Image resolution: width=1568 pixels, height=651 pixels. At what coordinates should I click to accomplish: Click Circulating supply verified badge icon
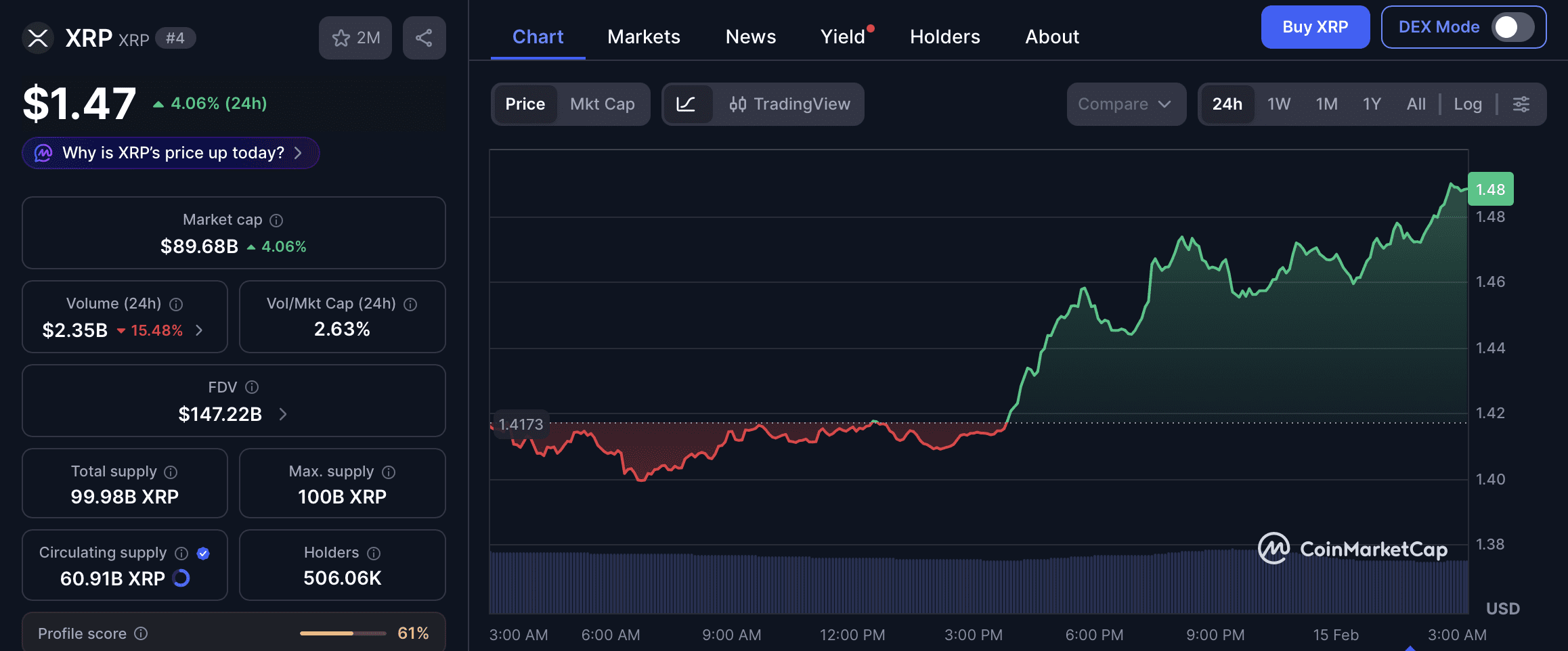(x=203, y=554)
